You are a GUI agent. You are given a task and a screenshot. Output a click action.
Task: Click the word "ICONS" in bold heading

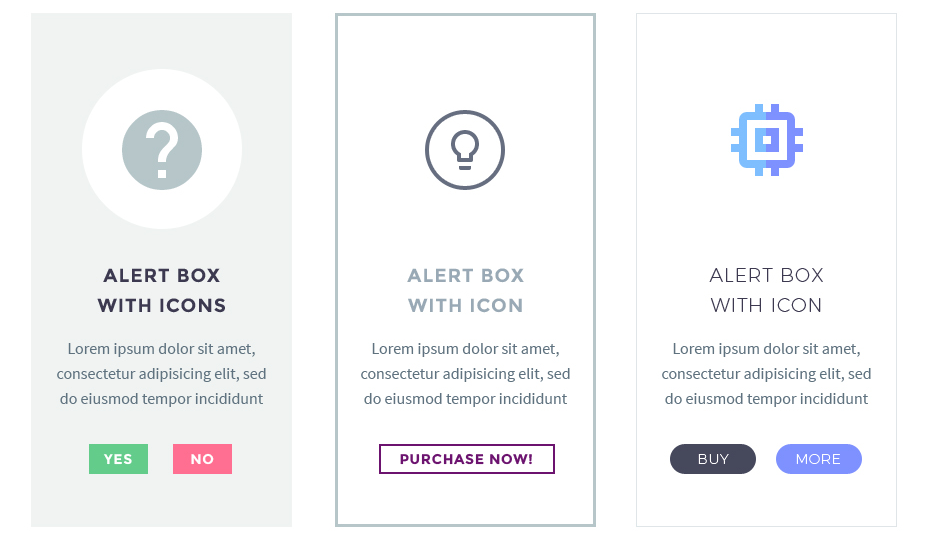pos(193,306)
